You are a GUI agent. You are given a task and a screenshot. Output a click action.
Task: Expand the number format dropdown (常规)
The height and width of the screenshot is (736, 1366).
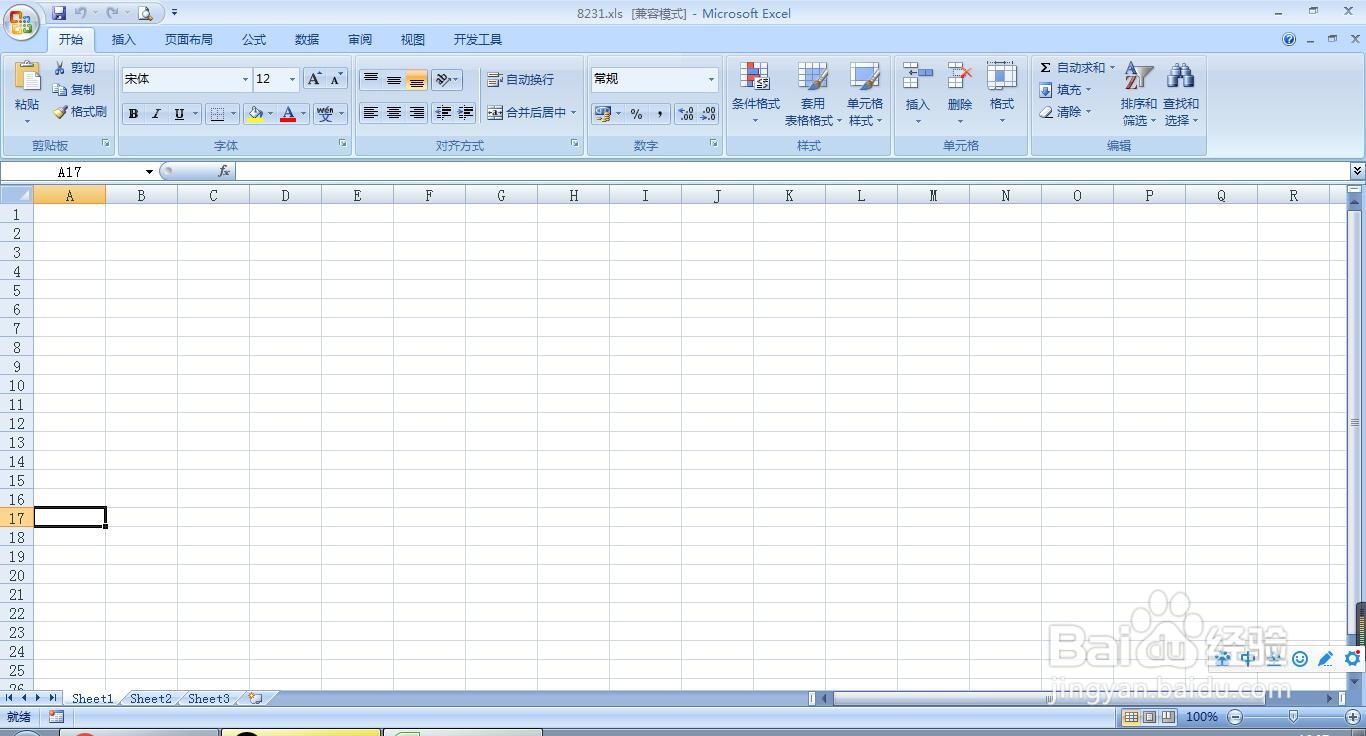711,79
